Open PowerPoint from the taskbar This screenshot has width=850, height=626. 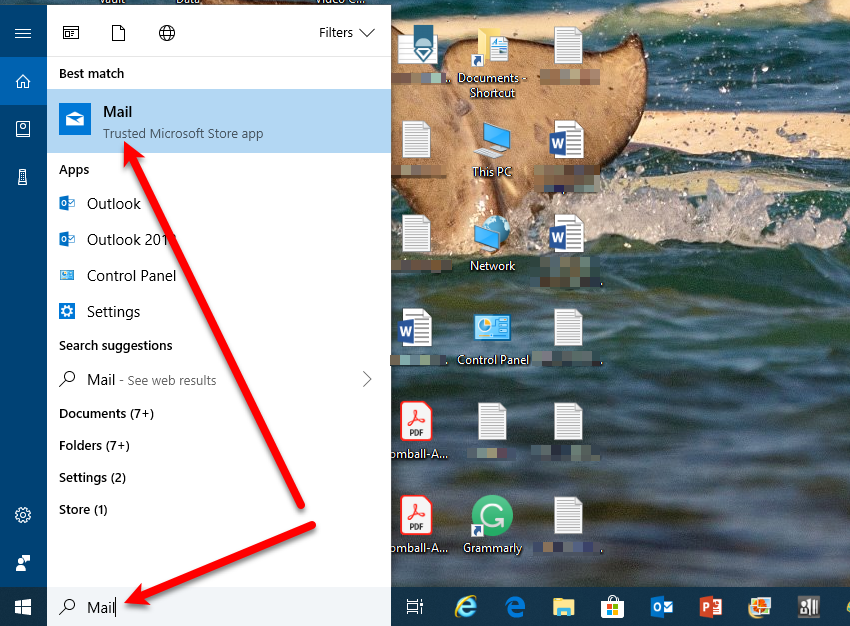[x=711, y=607]
